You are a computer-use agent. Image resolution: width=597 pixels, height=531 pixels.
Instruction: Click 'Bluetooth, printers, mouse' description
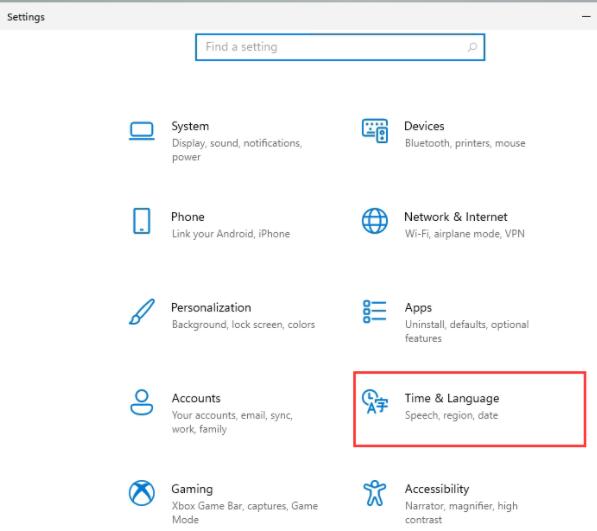coord(465,144)
